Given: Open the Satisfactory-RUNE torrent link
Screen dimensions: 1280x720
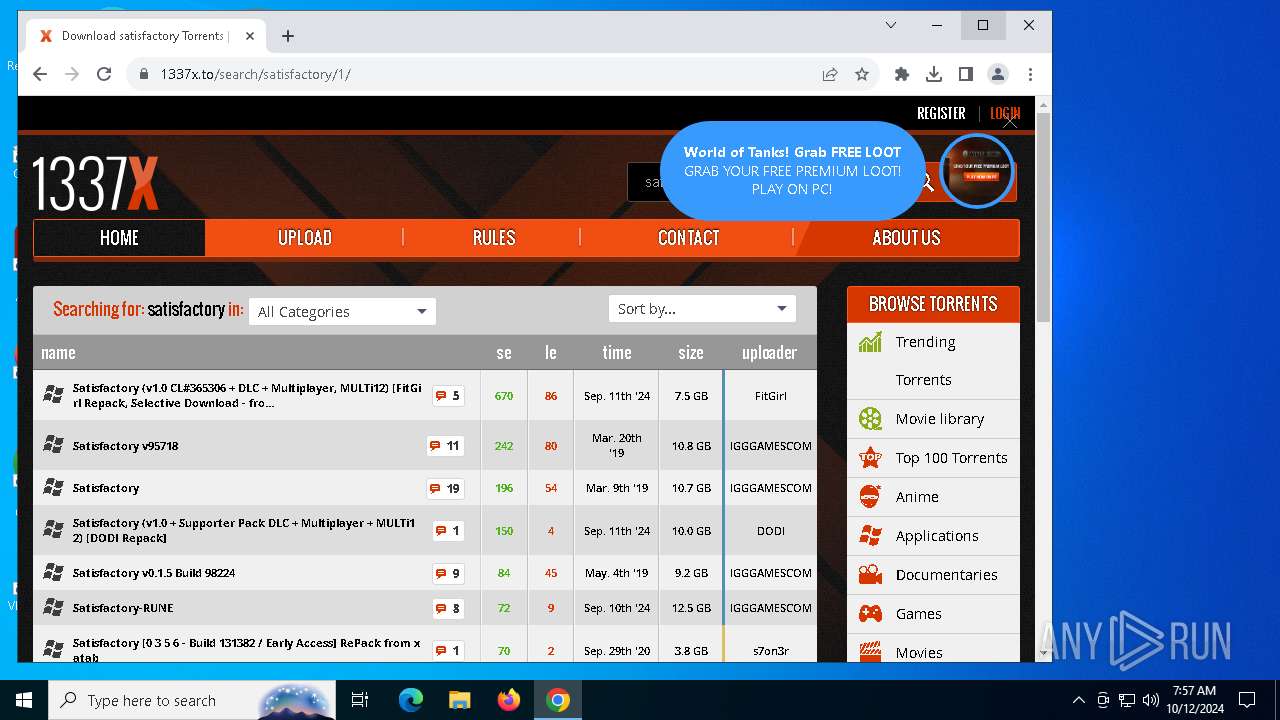Looking at the screenshot, I should pos(123,608).
